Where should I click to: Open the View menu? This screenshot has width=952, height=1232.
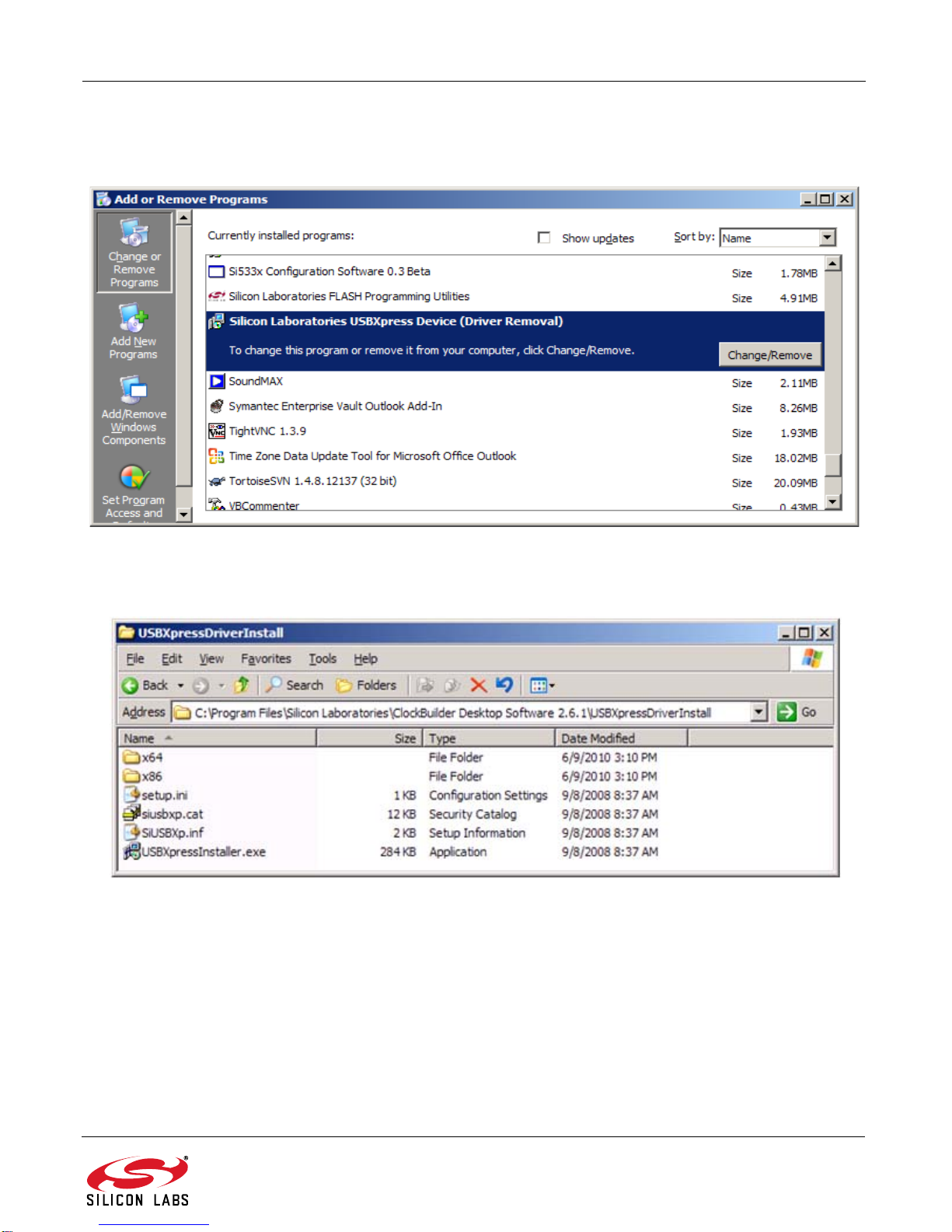[211, 659]
